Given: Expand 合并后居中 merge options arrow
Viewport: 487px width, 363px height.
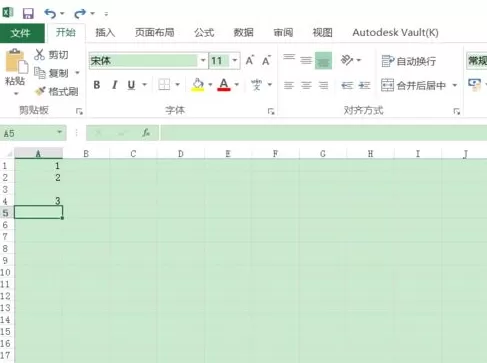Looking at the screenshot, I should pyautogui.click(x=455, y=85).
